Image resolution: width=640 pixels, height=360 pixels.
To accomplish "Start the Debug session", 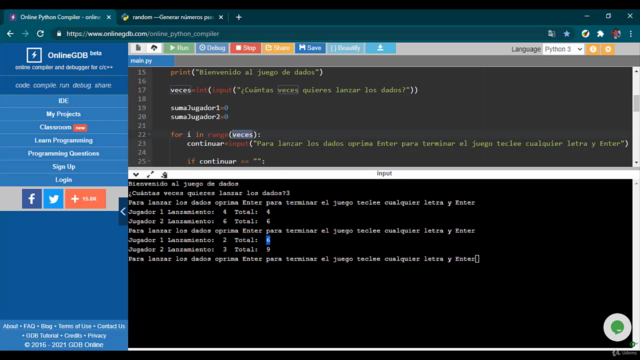I will click(x=212, y=48).
